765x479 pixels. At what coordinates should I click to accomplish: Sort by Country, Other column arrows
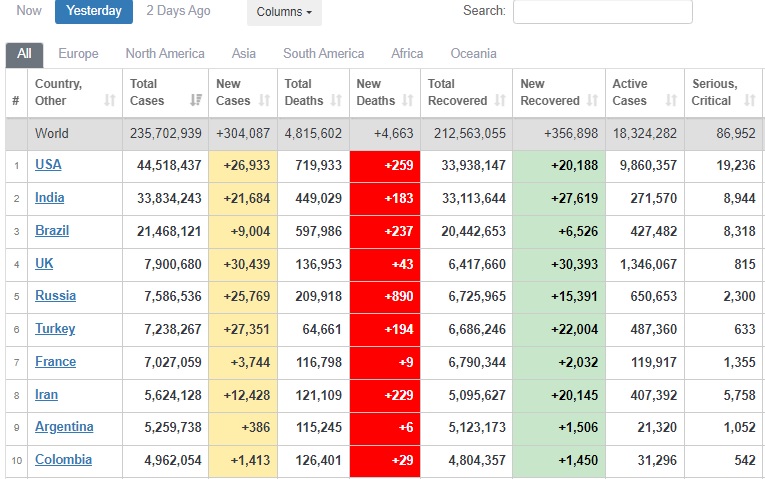coord(110,100)
